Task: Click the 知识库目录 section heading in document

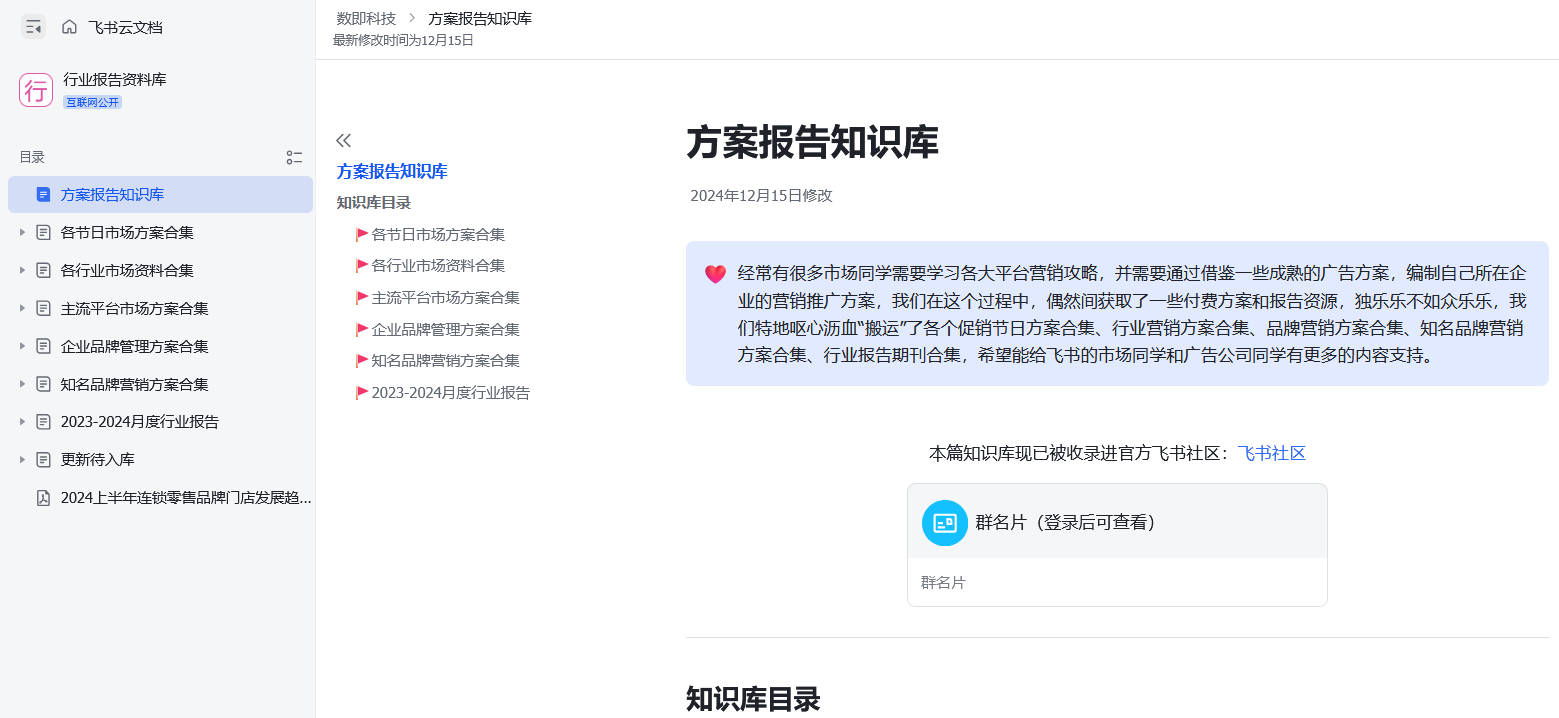Action: 753,699
